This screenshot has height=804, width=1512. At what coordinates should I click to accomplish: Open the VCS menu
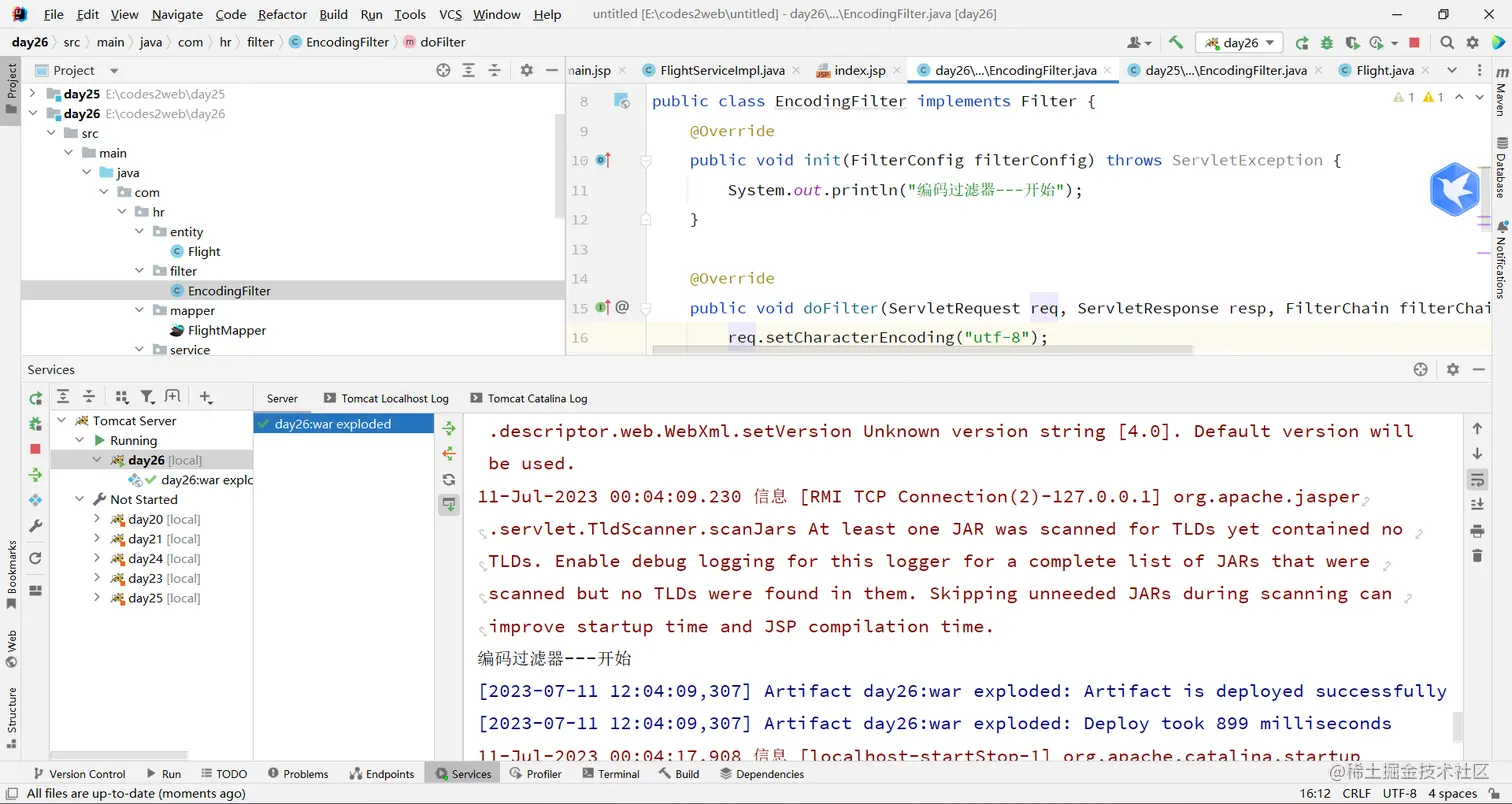450,15
